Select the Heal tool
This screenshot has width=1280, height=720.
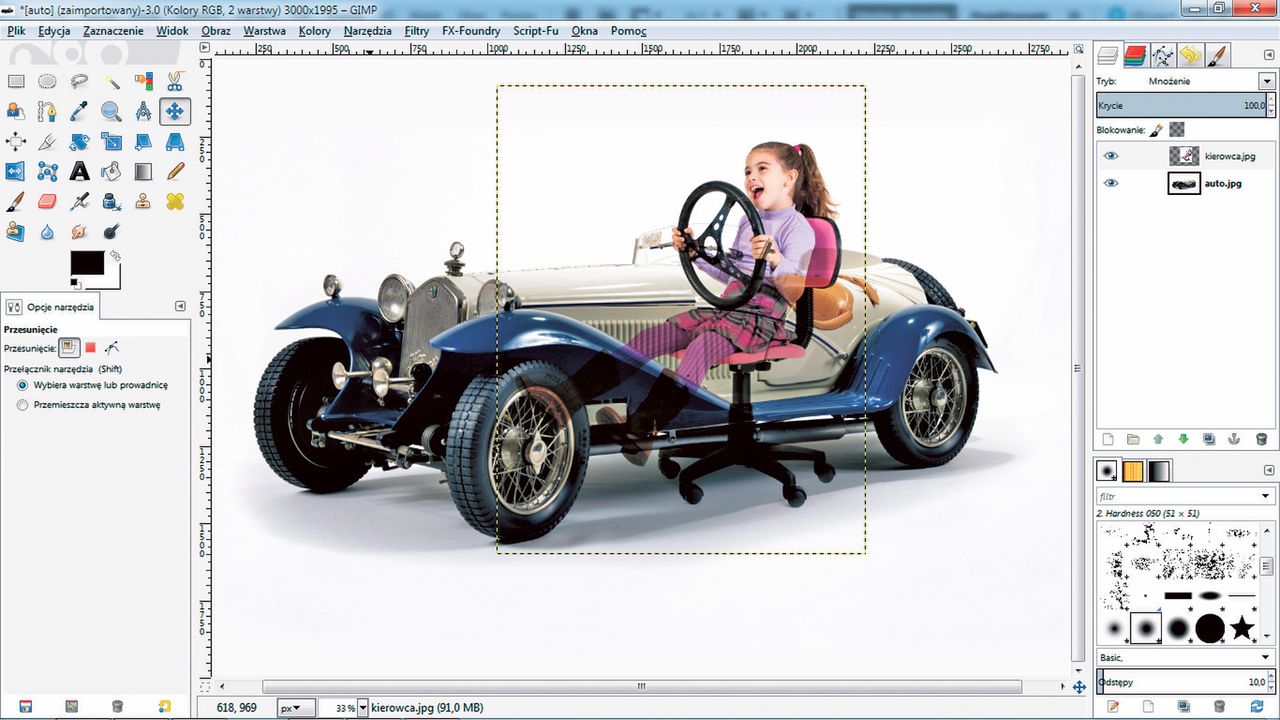[x=175, y=202]
